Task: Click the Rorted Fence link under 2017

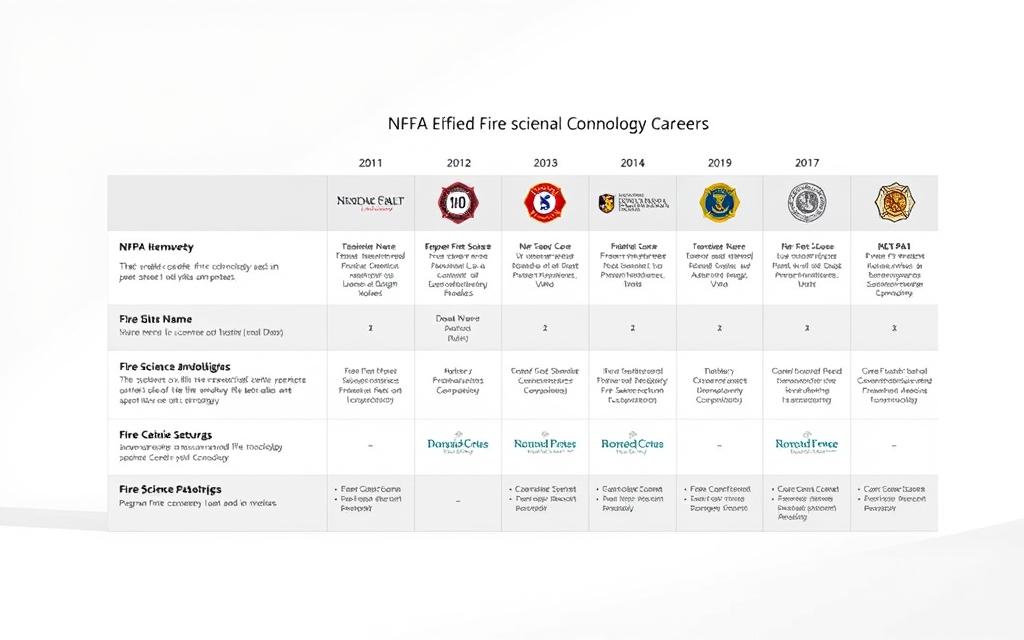Action: click(806, 443)
